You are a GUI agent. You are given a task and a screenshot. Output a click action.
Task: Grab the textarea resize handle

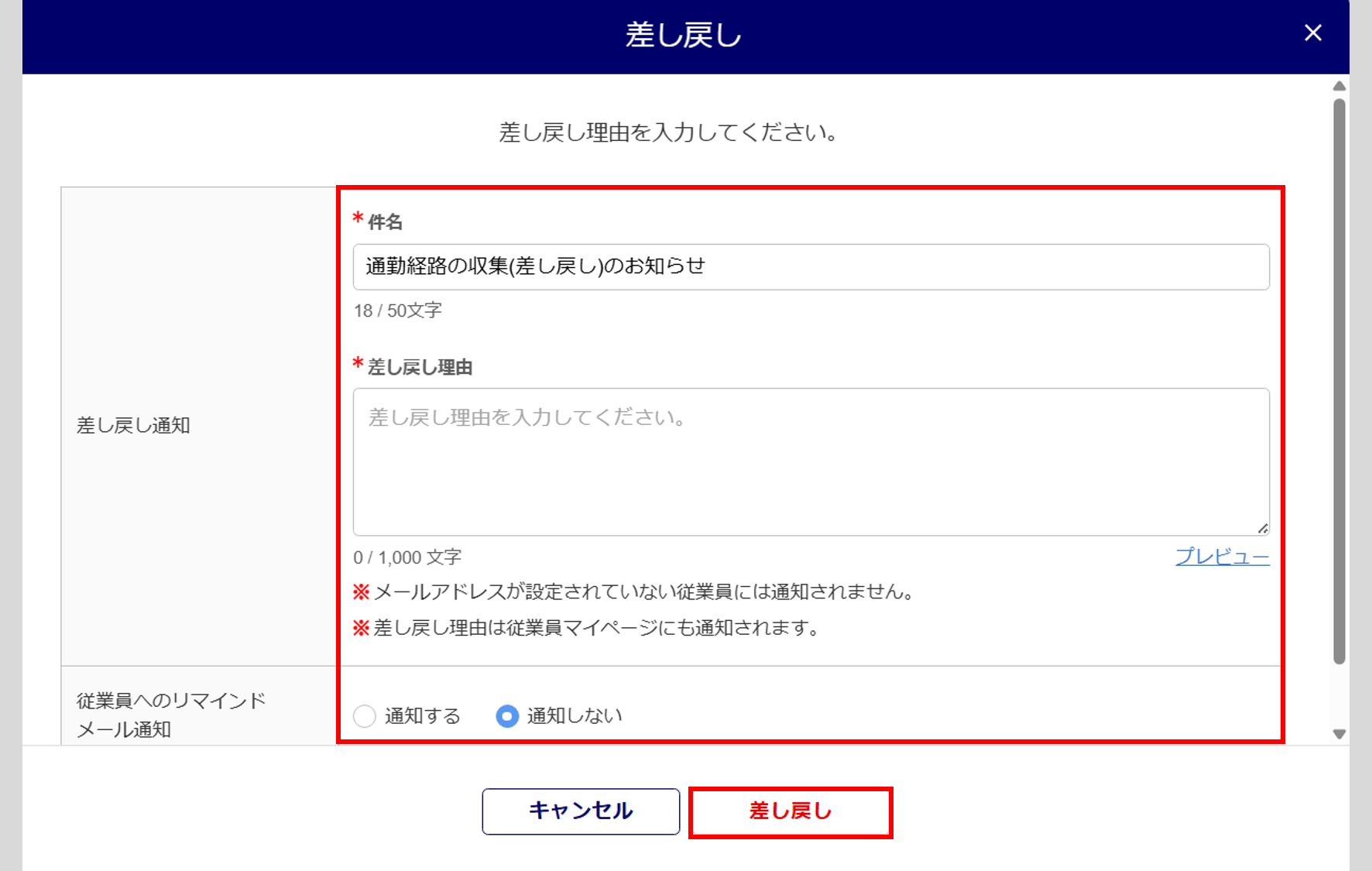click(1263, 529)
